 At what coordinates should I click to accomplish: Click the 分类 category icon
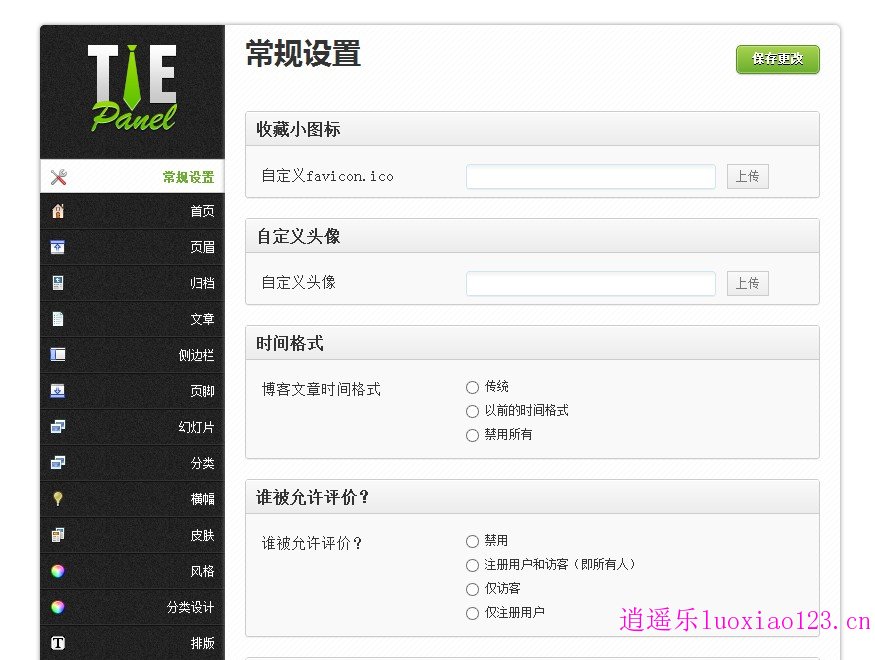tap(58, 463)
